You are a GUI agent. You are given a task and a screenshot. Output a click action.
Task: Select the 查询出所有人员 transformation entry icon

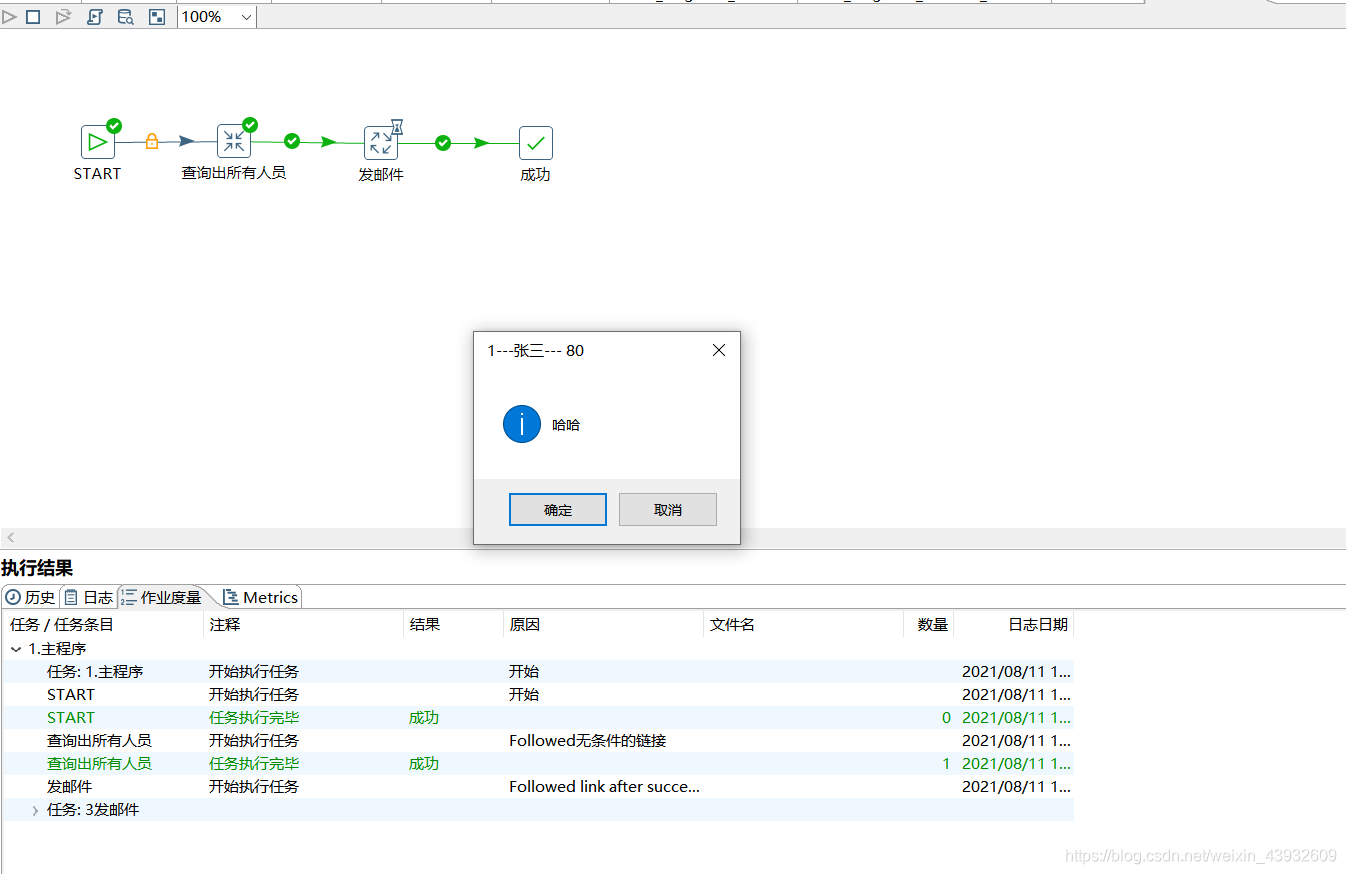tap(233, 142)
